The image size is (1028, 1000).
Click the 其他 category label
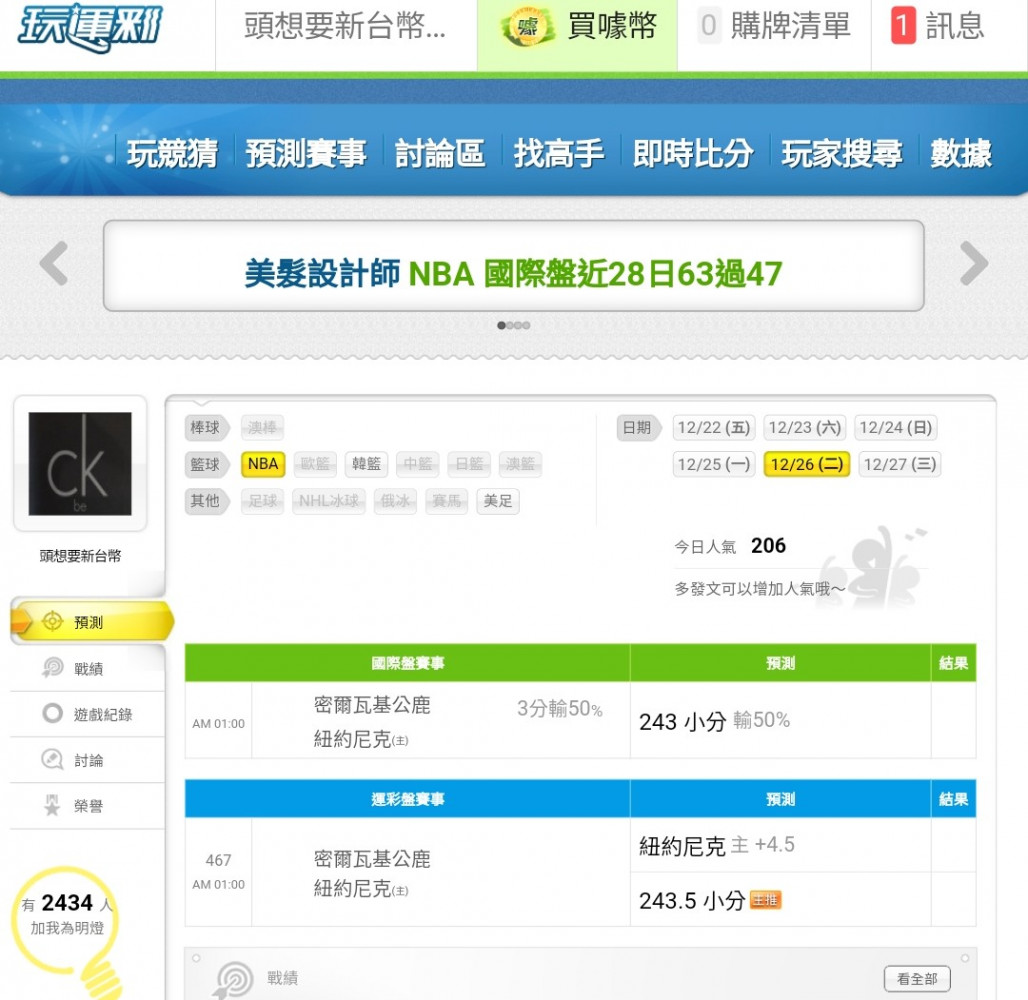(207, 501)
